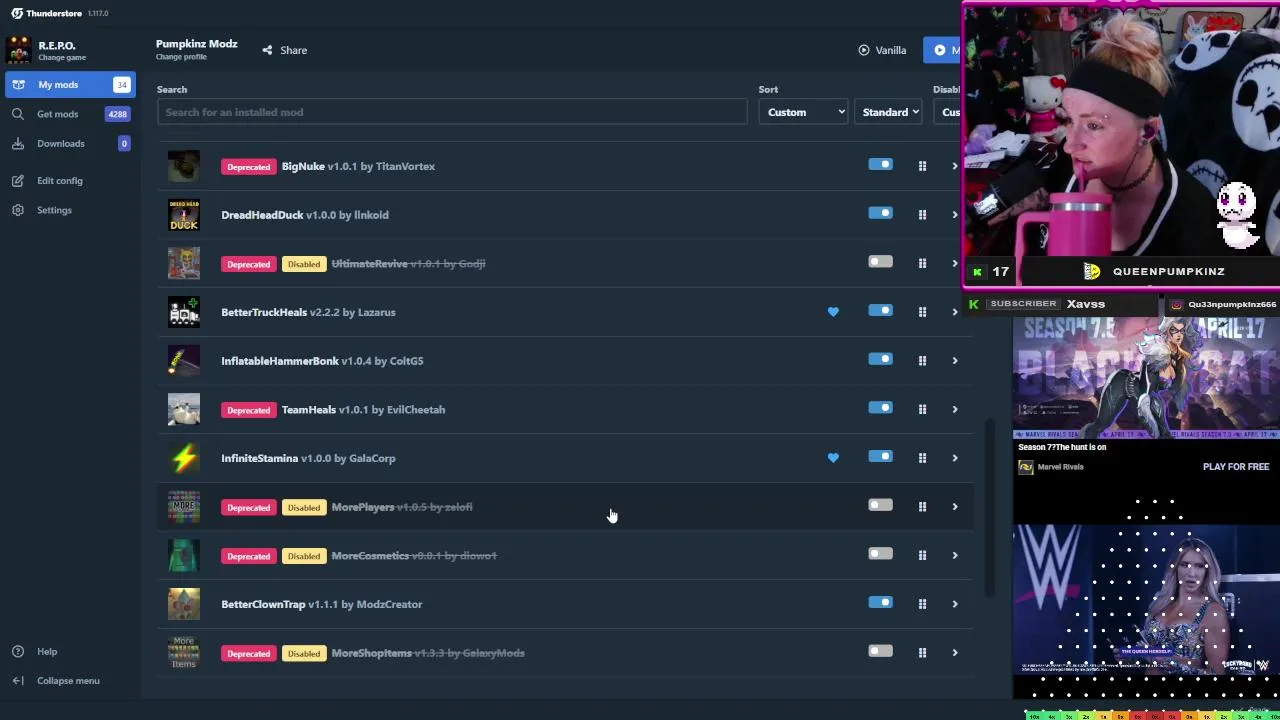This screenshot has height=720, width=1280.
Task: Click the InfiniteStamina lightning icon
Action: click(x=184, y=458)
